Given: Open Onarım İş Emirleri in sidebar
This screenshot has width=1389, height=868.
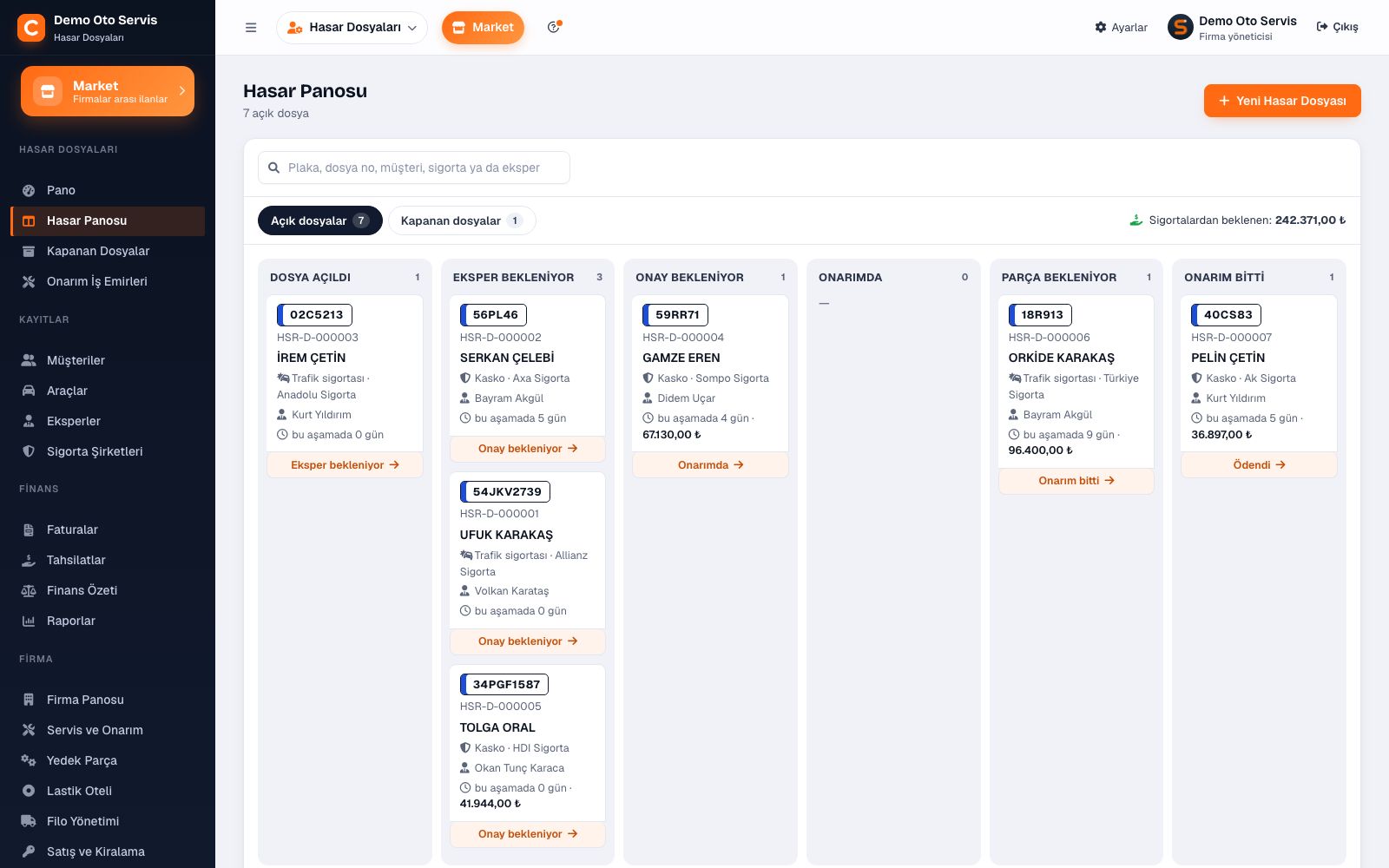Looking at the screenshot, I should (108, 281).
